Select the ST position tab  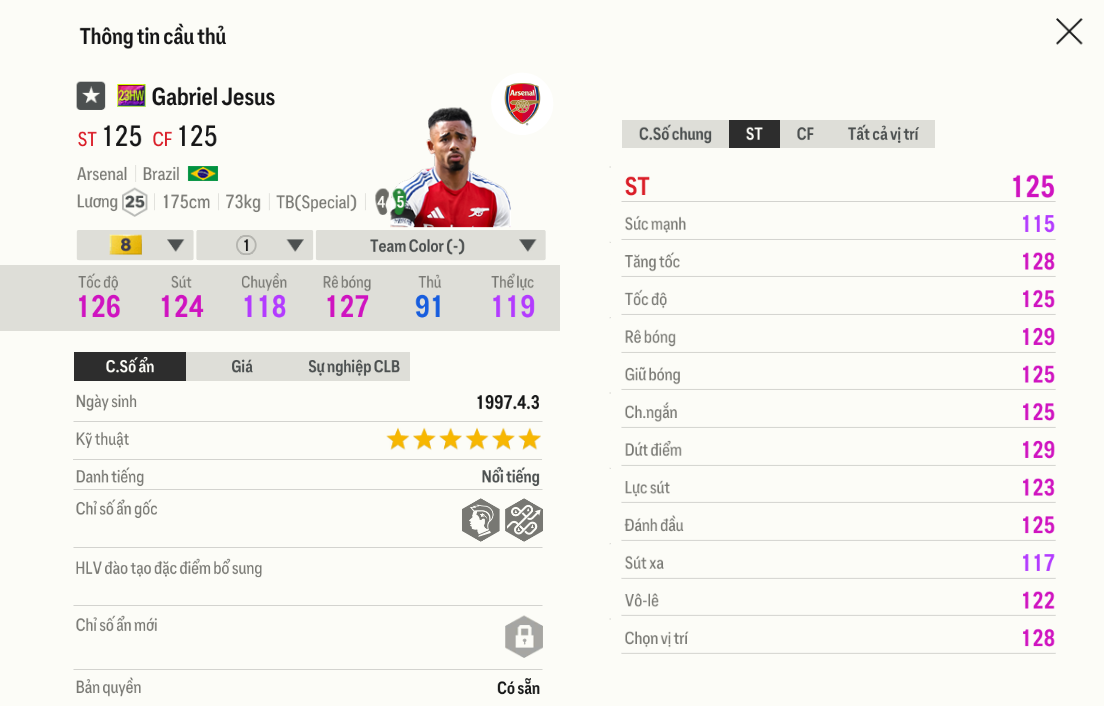pyautogui.click(x=754, y=134)
